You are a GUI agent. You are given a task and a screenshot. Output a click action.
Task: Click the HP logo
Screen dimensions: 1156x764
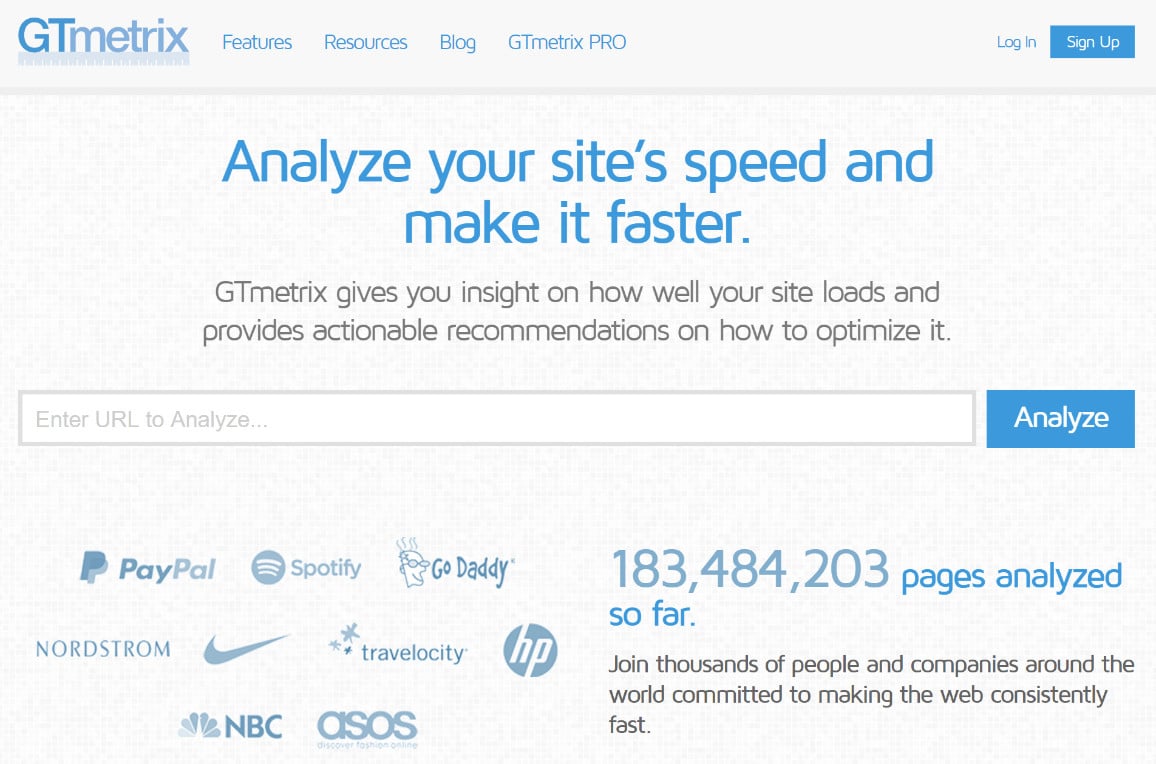531,650
